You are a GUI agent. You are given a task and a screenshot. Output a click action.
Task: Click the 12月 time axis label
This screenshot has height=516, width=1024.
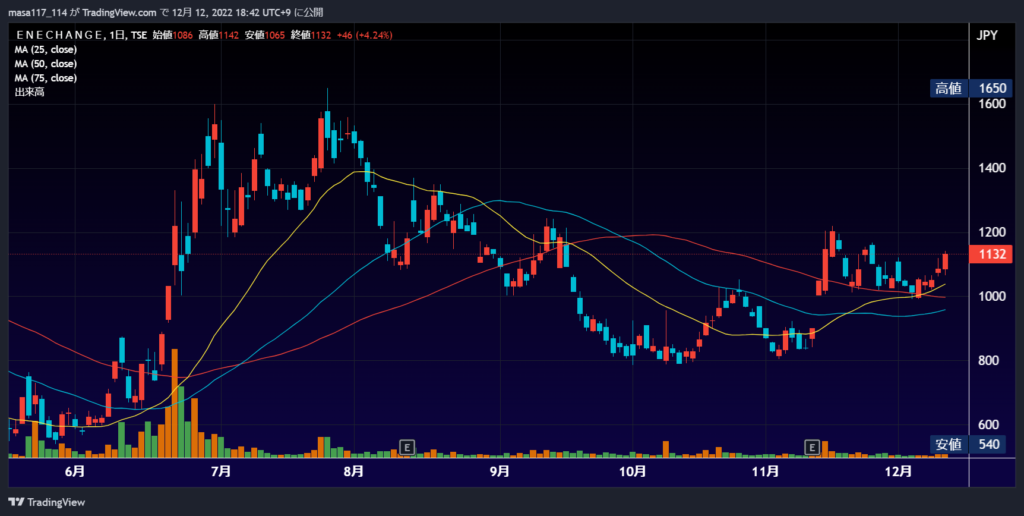[899, 472]
